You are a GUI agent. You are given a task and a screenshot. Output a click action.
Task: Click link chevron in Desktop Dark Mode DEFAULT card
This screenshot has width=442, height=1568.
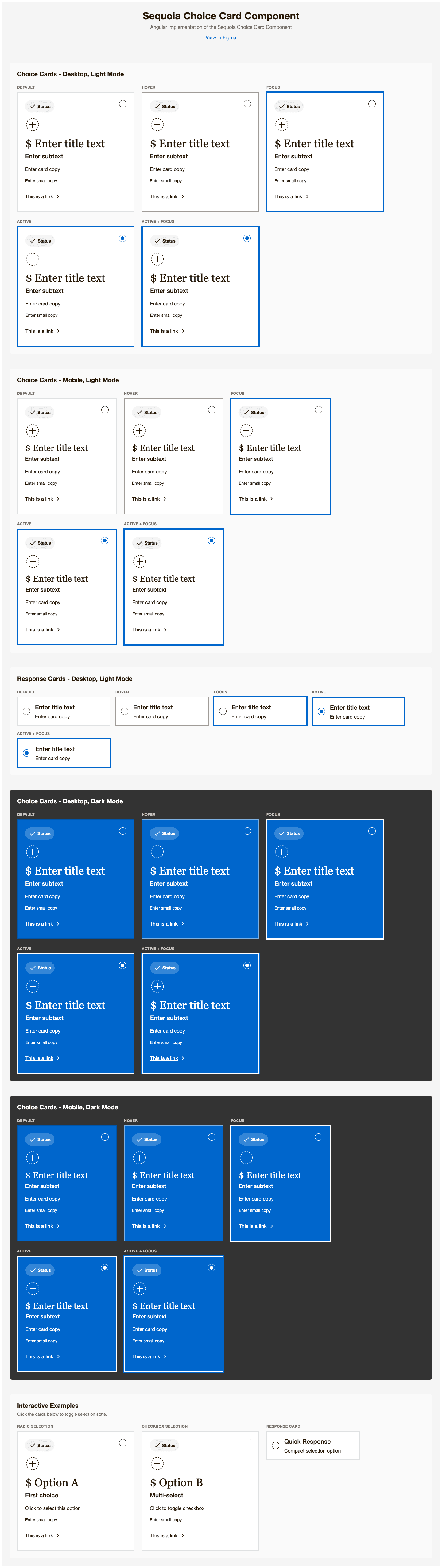click(58, 924)
